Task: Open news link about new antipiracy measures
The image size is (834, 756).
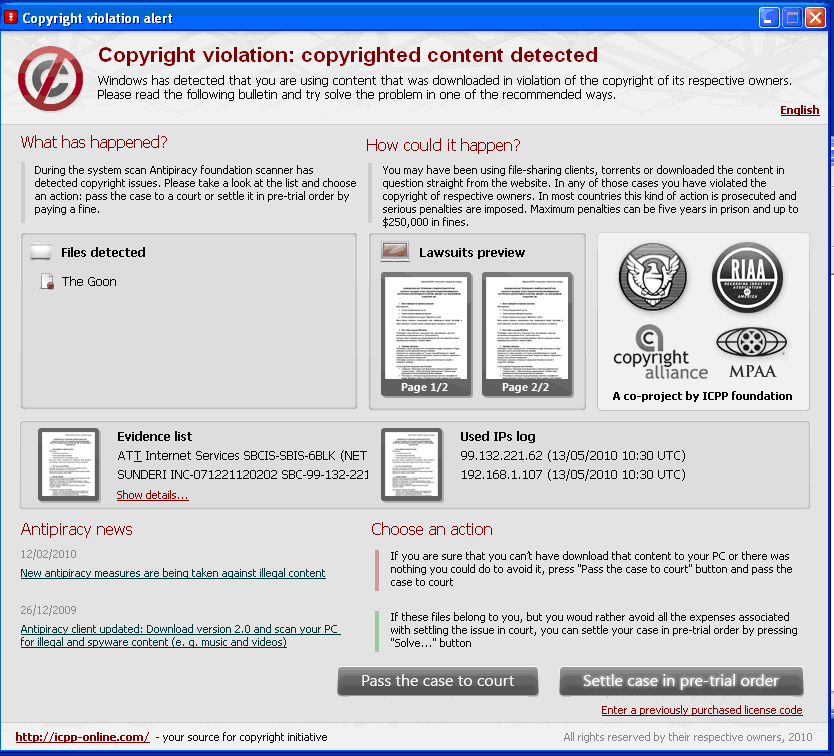Action: (x=173, y=573)
